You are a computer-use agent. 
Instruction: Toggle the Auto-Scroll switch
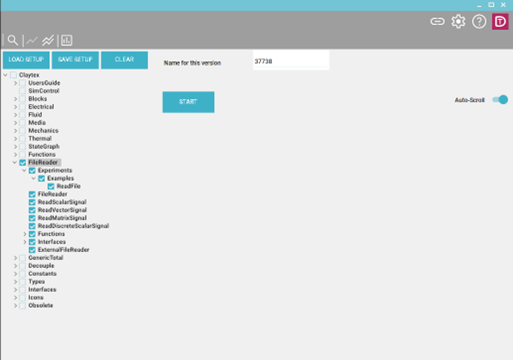[500, 100]
